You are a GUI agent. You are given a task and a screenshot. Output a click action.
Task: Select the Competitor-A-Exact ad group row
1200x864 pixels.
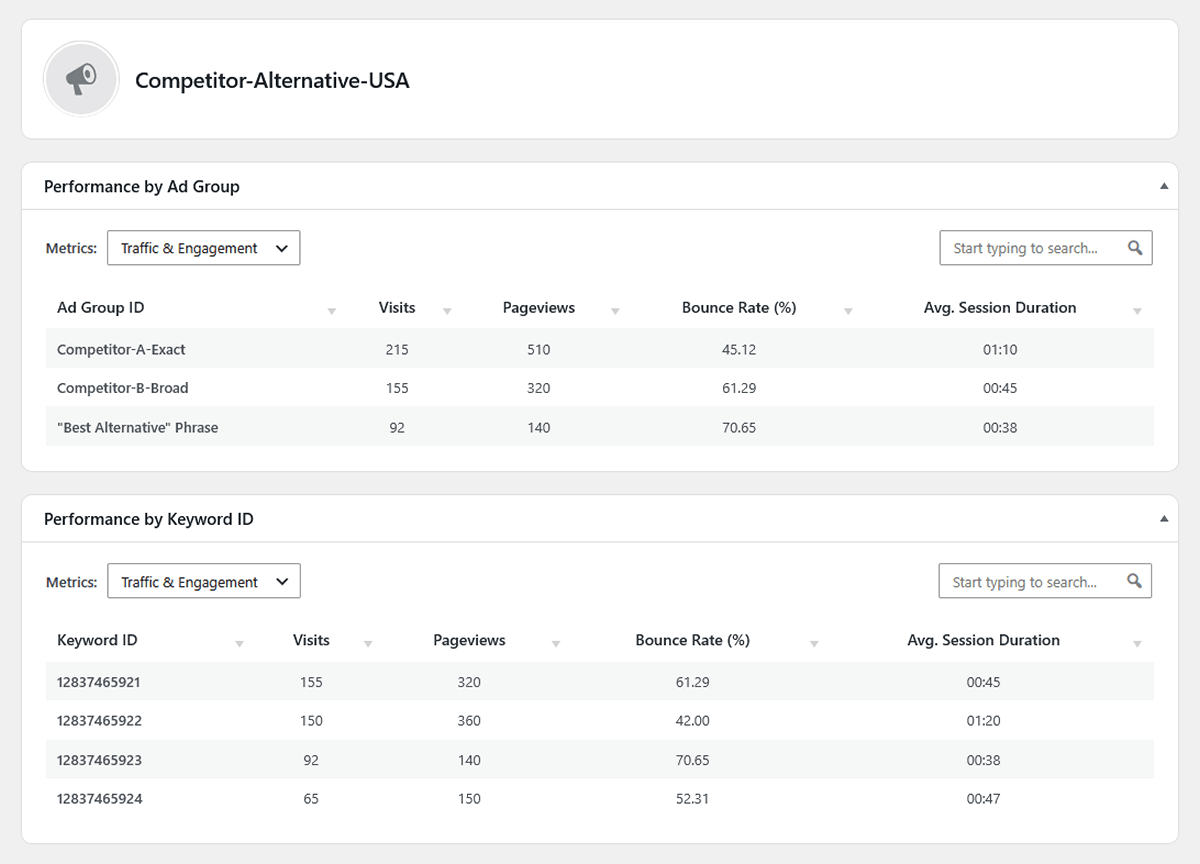(600, 349)
